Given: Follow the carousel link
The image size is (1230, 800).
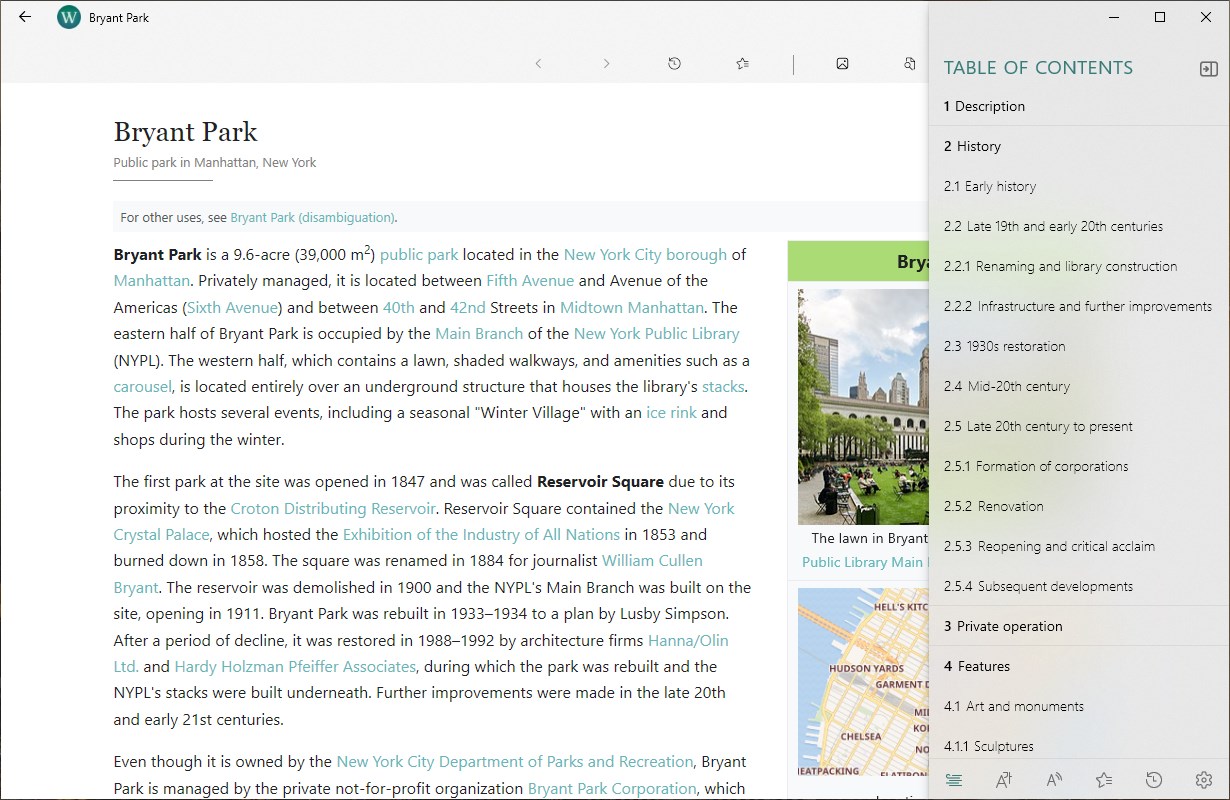Looking at the screenshot, I should tap(143, 387).
